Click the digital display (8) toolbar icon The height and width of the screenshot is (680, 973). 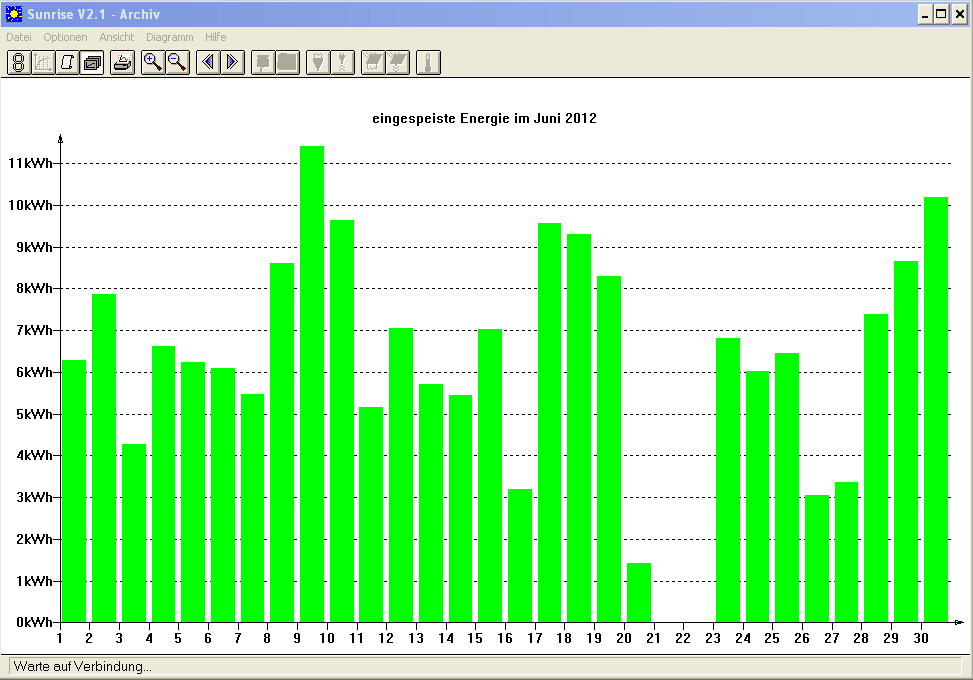[19, 62]
